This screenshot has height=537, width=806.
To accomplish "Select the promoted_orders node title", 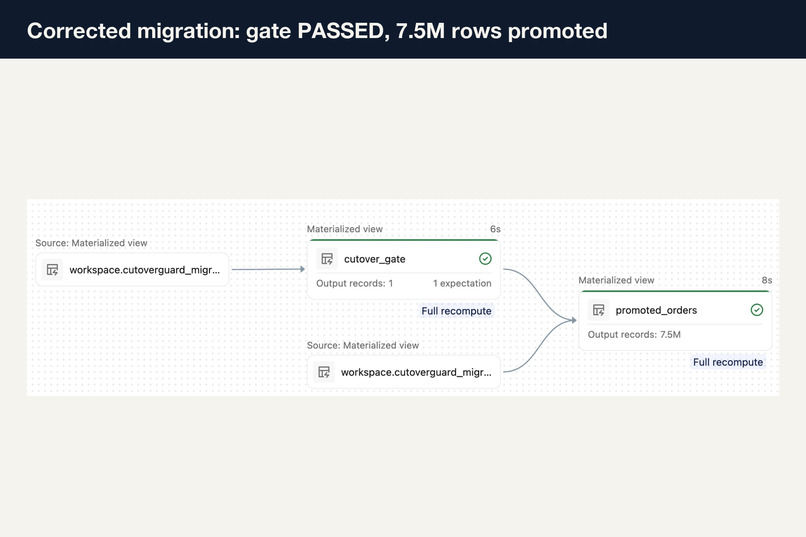I will pos(656,310).
